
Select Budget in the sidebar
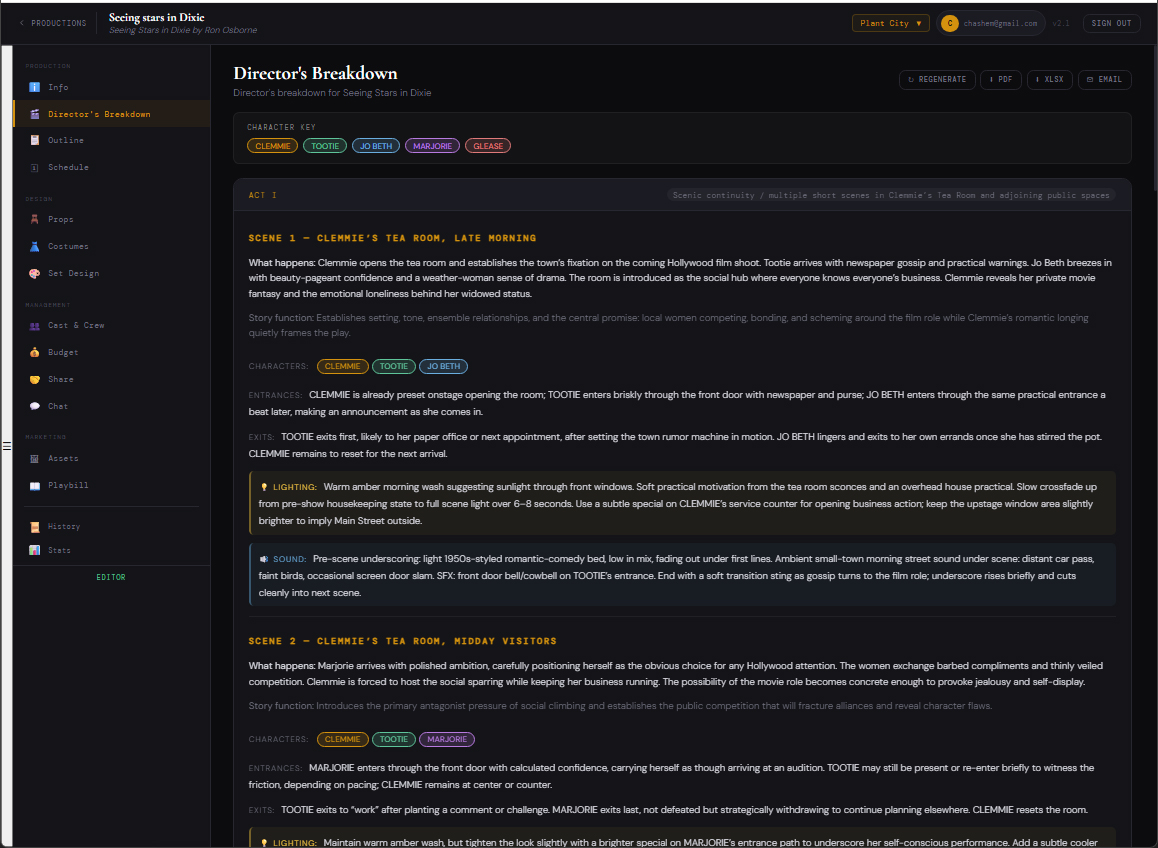click(x=112, y=352)
